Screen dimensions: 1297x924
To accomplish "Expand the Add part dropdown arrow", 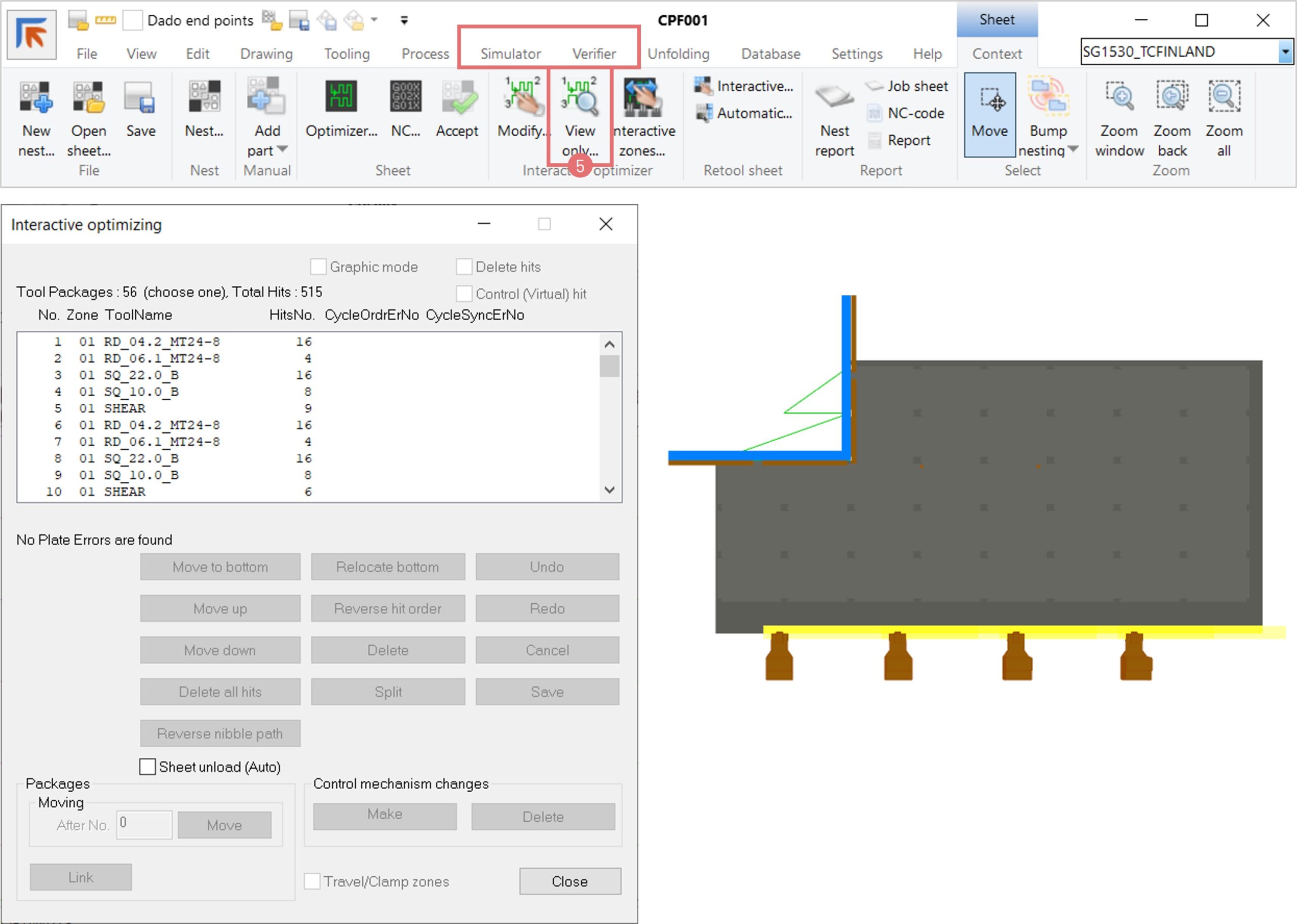I will [x=282, y=149].
